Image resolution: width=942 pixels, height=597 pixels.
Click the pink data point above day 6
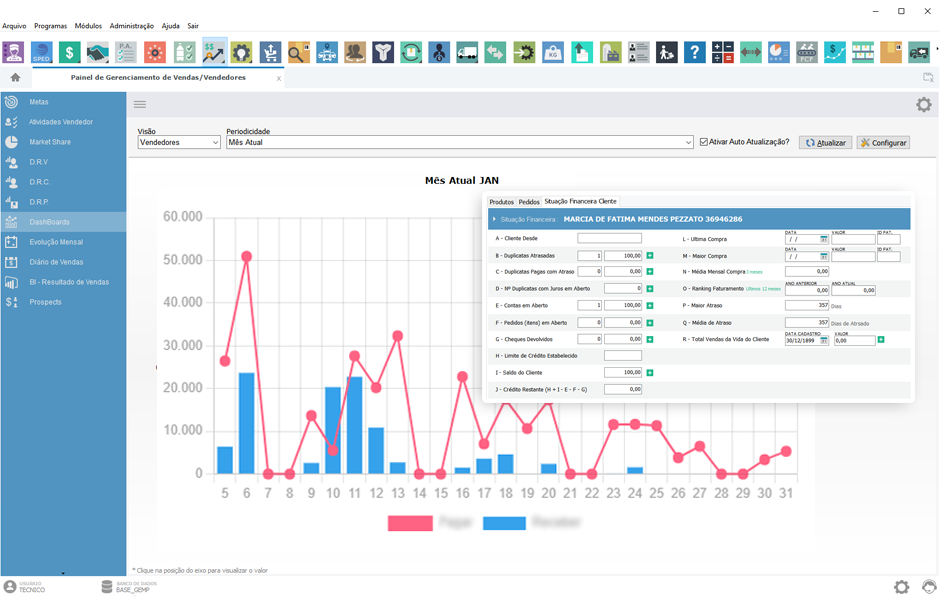pos(246,256)
